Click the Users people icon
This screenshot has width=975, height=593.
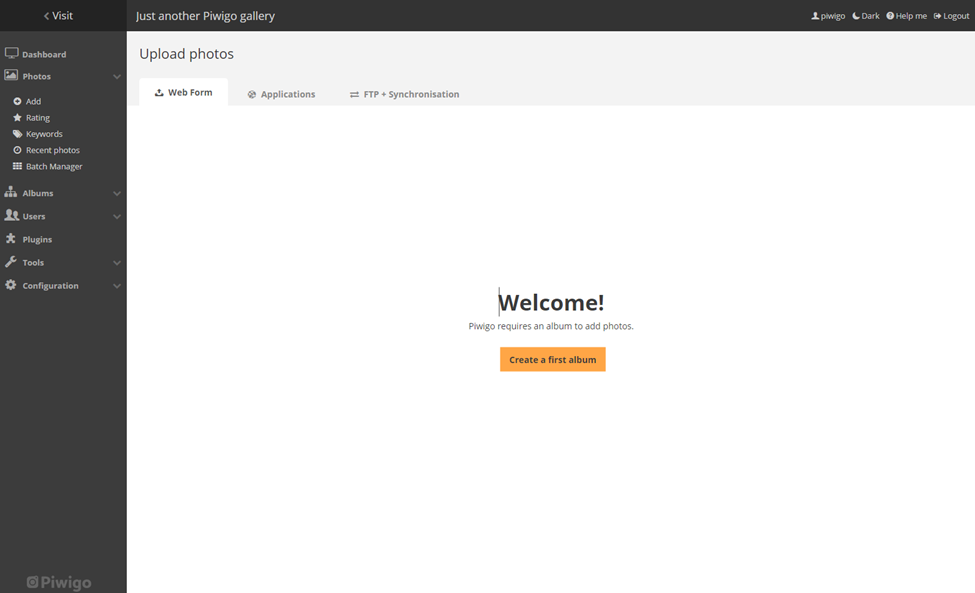click(x=11, y=215)
